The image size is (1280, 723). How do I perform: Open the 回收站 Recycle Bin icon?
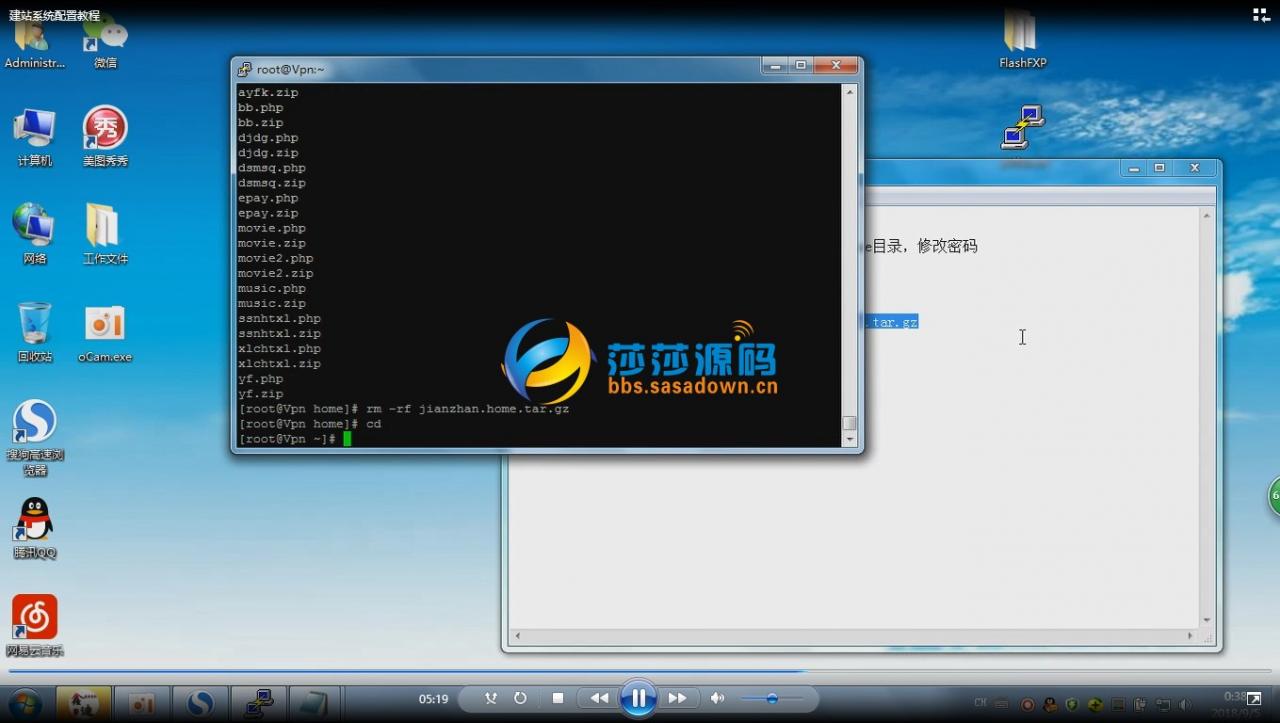point(34,333)
